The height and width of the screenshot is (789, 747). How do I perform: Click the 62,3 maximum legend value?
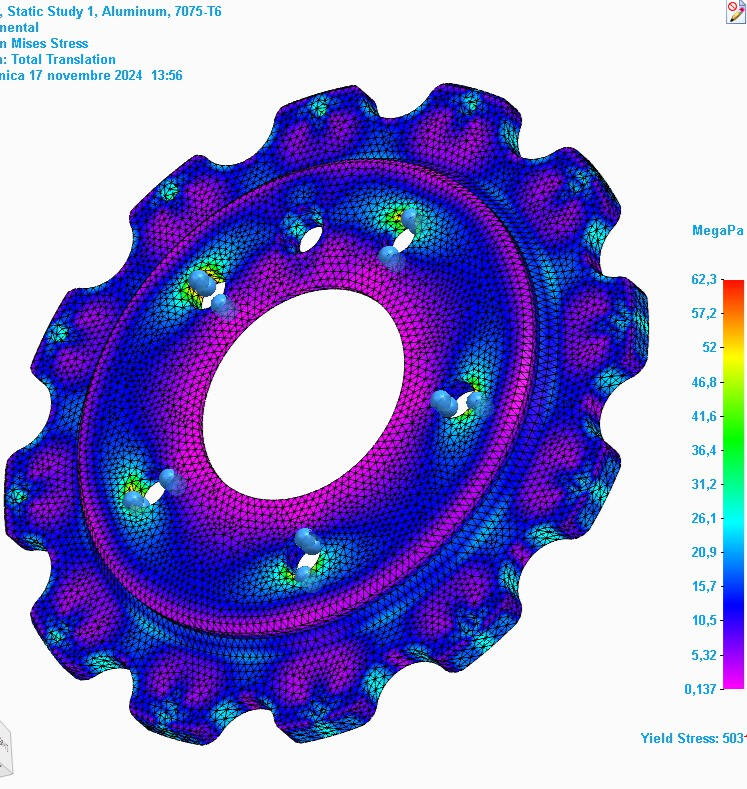point(704,279)
